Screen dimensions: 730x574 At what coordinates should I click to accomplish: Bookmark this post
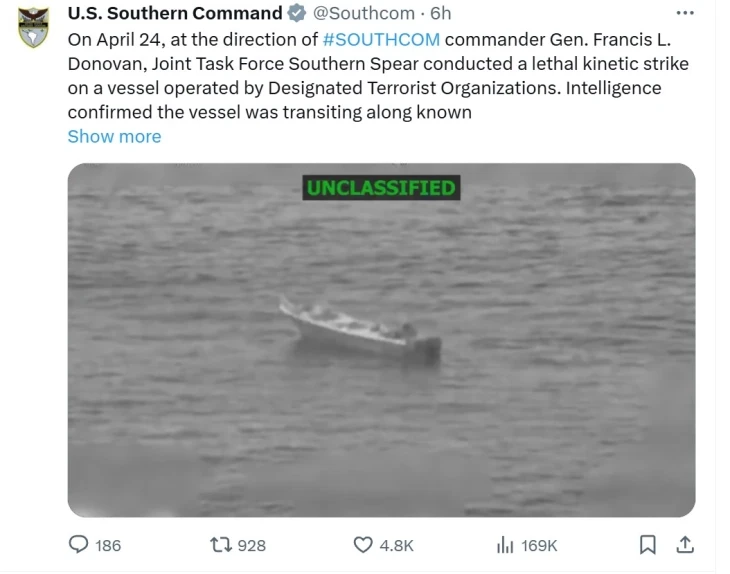tap(648, 544)
